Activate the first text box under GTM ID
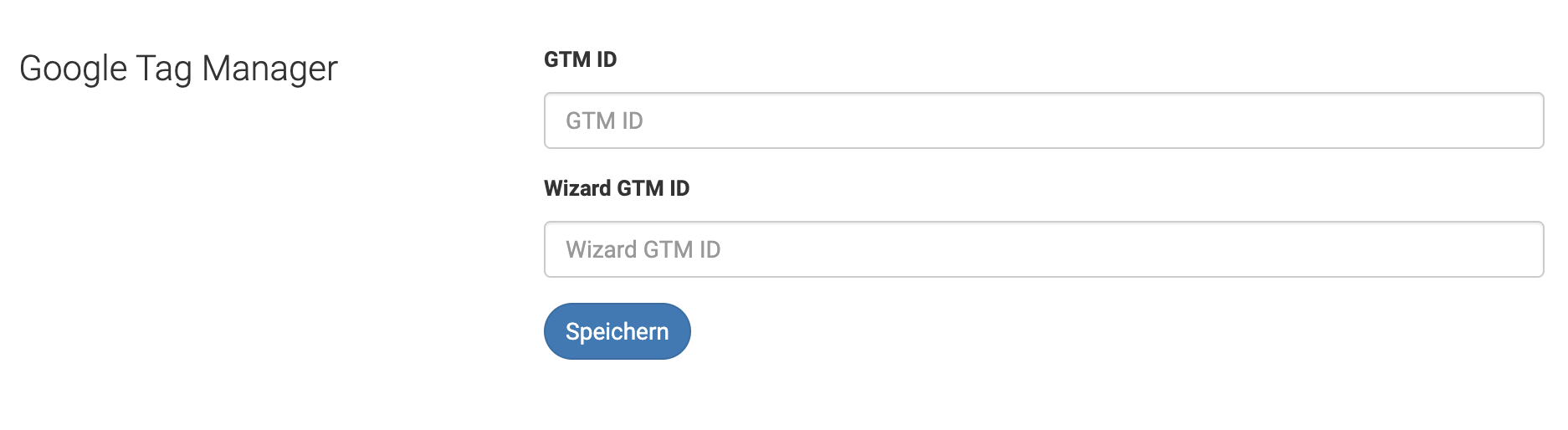This screenshot has width=1568, height=430. (x=1043, y=120)
